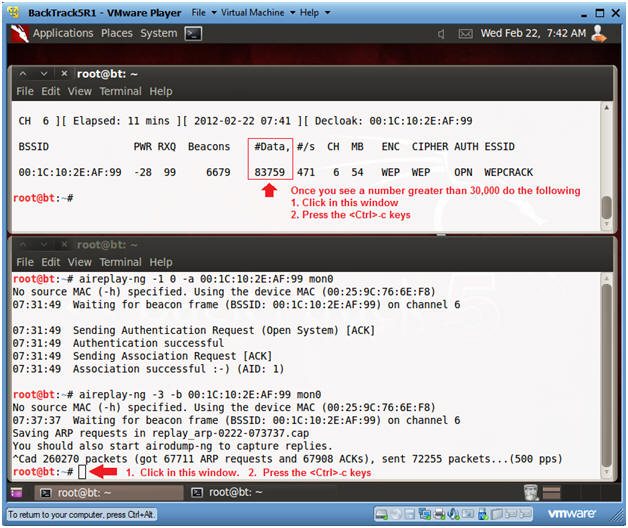
Task: Open Terminal menu in lower terminal
Action: (120, 262)
